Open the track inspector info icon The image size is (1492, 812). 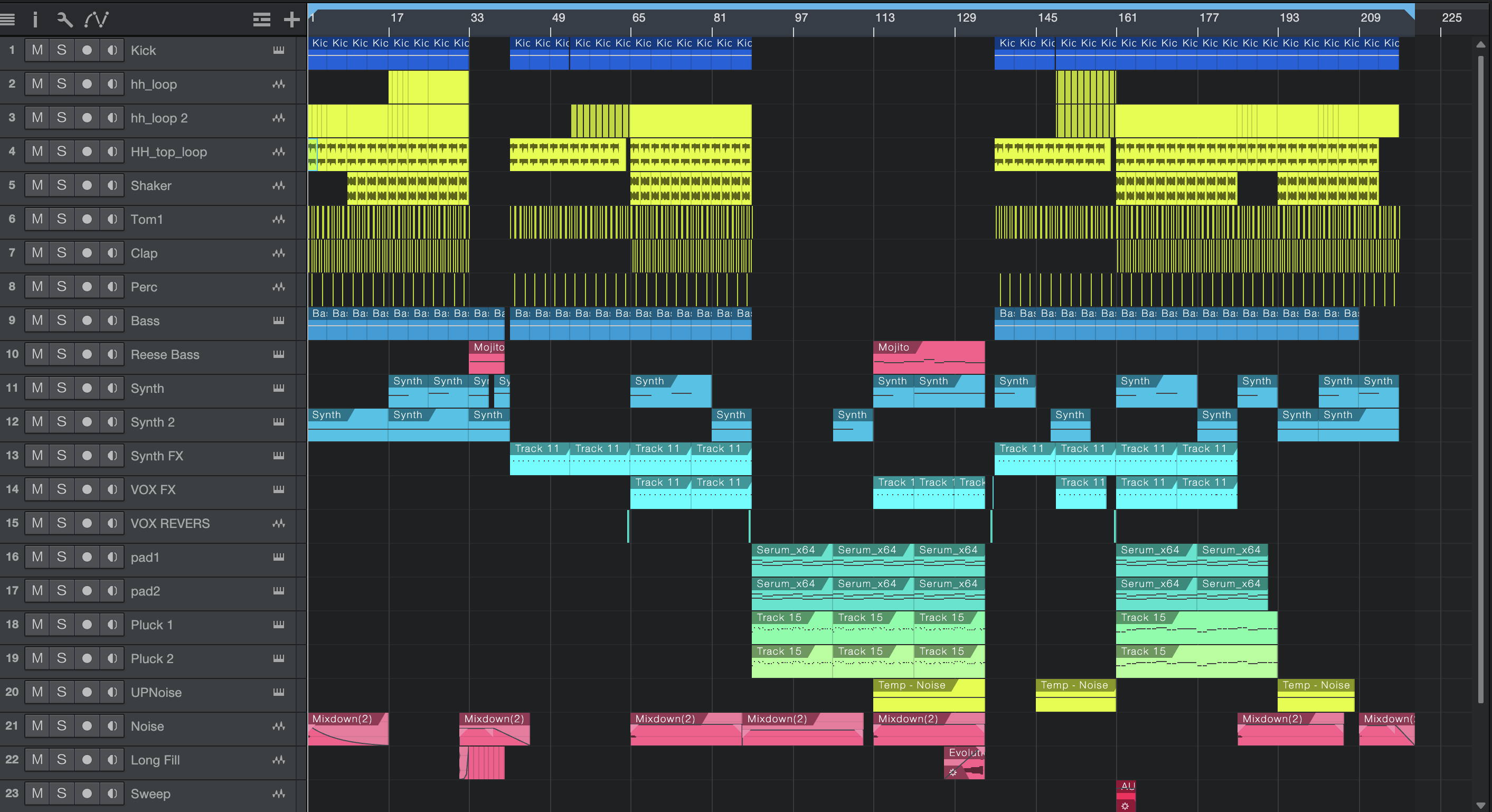click(35, 20)
